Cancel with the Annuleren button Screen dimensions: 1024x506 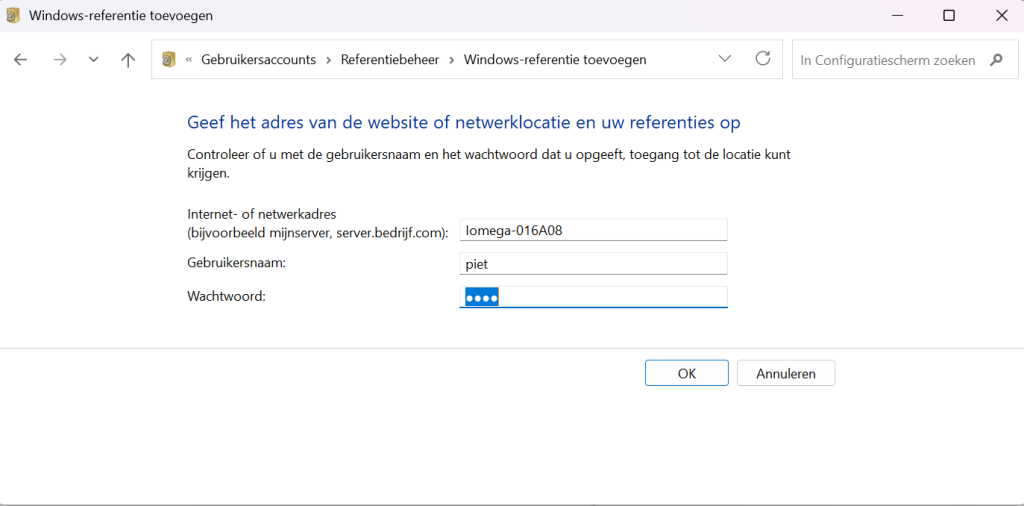[786, 373]
